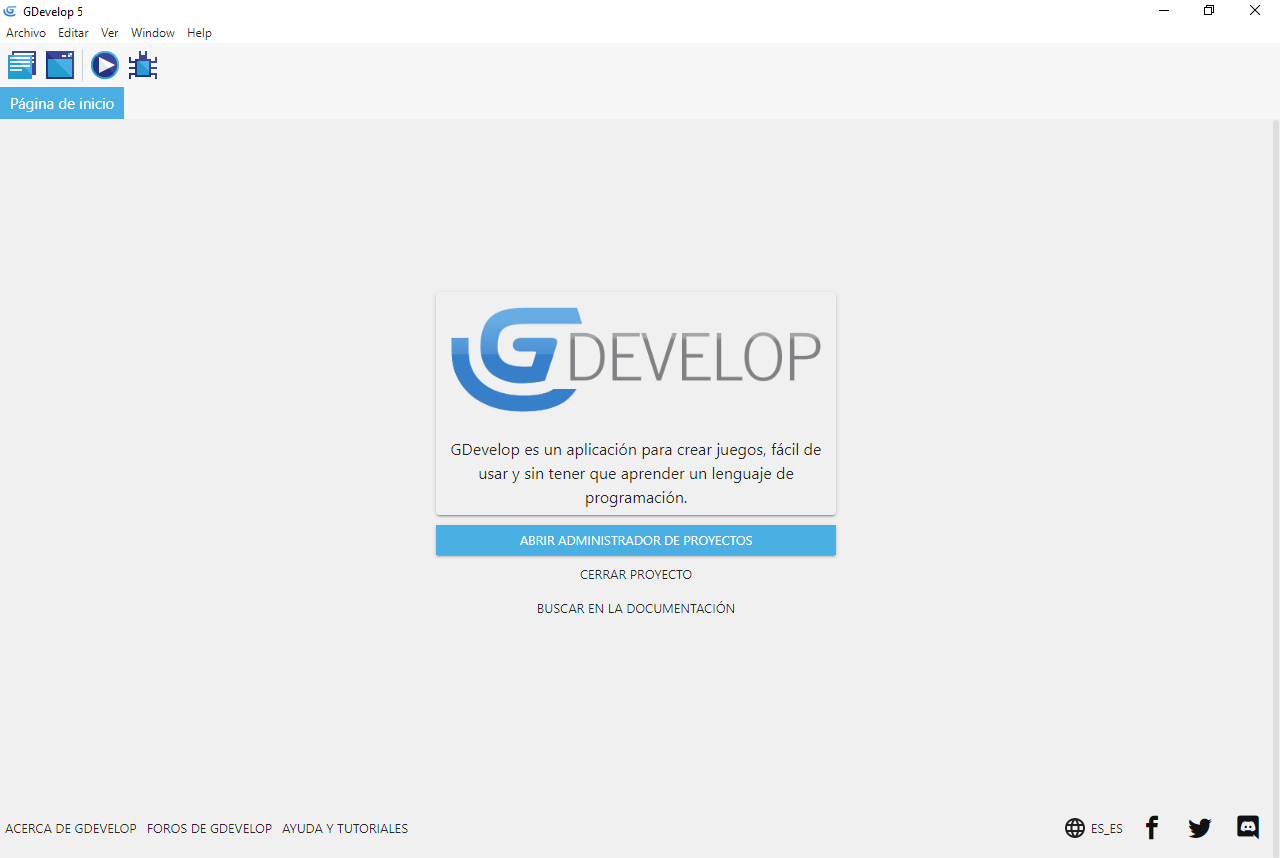
Task: Open the Archivo menu
Action: 26,33
